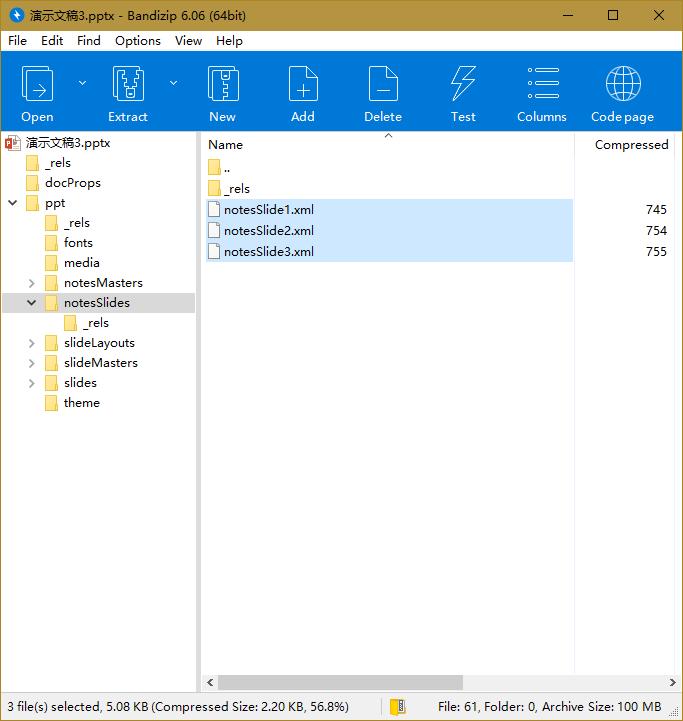Click the Add files toolbar icon
Viewport: 683px width, 721px height.
click(303, 85)
